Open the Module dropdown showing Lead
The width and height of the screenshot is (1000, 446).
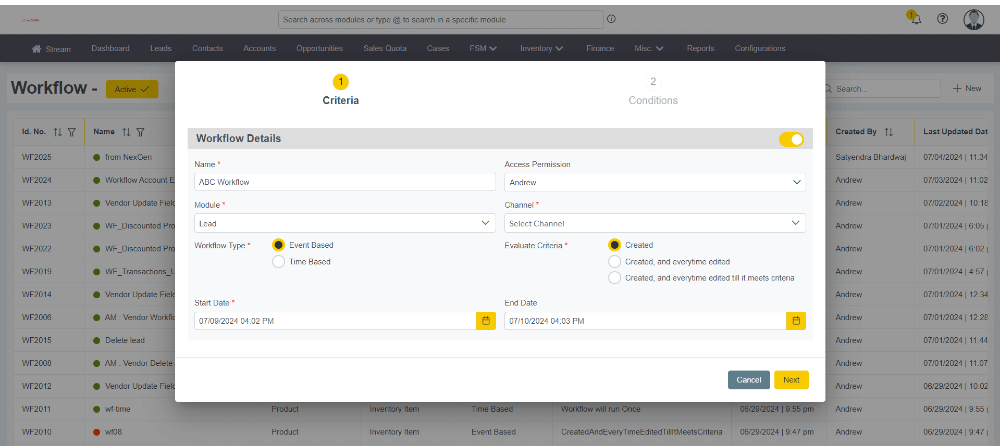coord(344,224)
